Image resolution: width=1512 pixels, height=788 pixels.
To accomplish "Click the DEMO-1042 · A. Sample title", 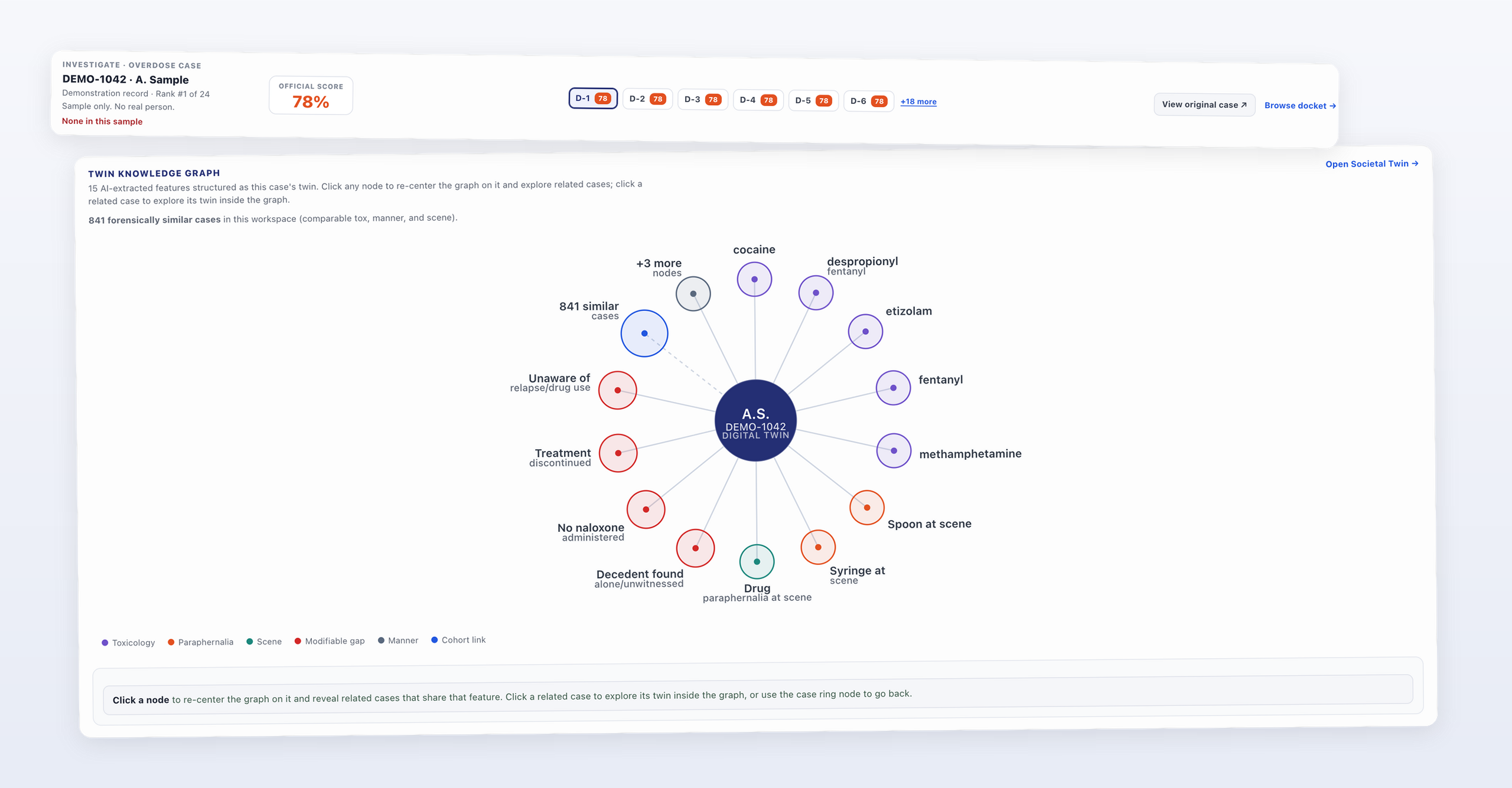I will tap(125, 79).
